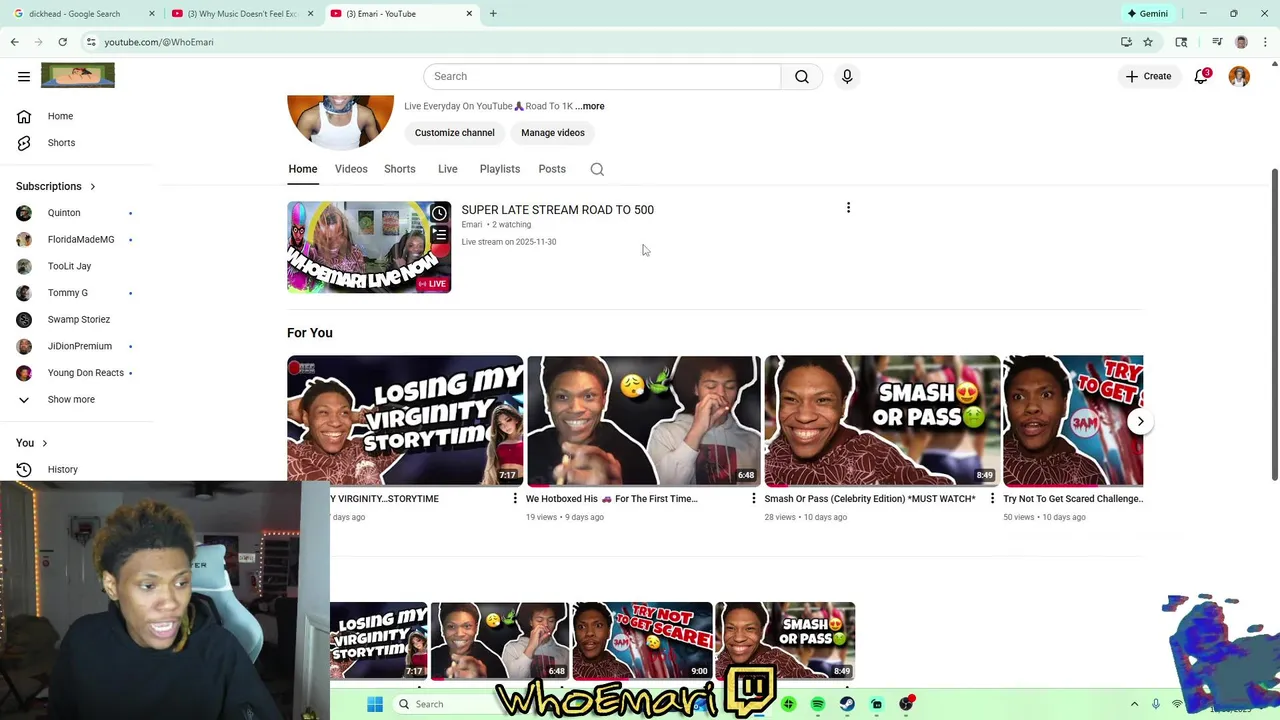Click the magnifier search button beside the search box
The image size is (1280, 720).
tap(802, 76)
